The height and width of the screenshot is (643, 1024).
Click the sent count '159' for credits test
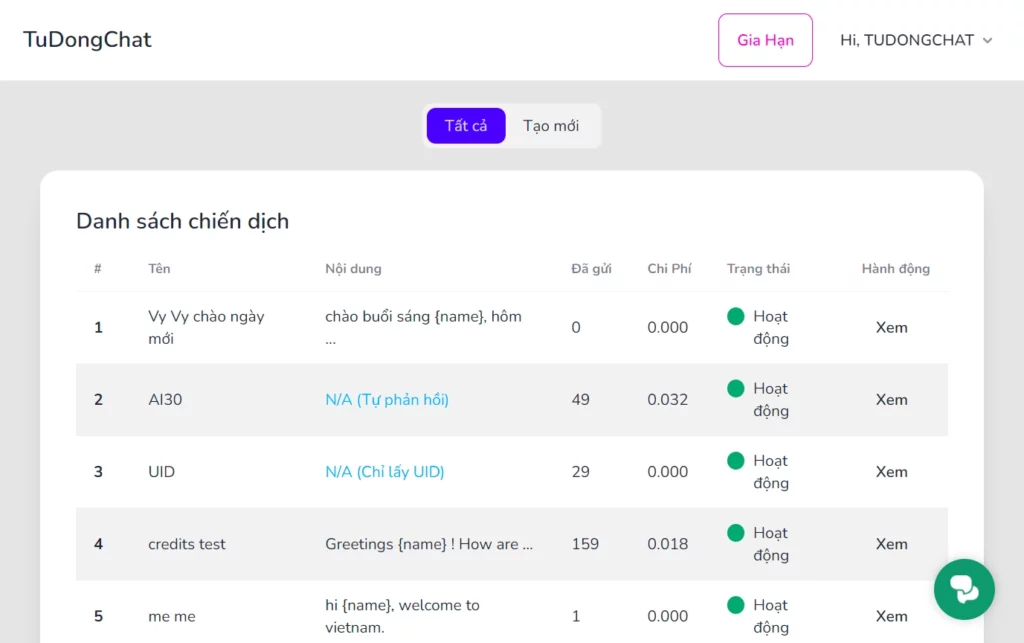click(x=585, y=544)
